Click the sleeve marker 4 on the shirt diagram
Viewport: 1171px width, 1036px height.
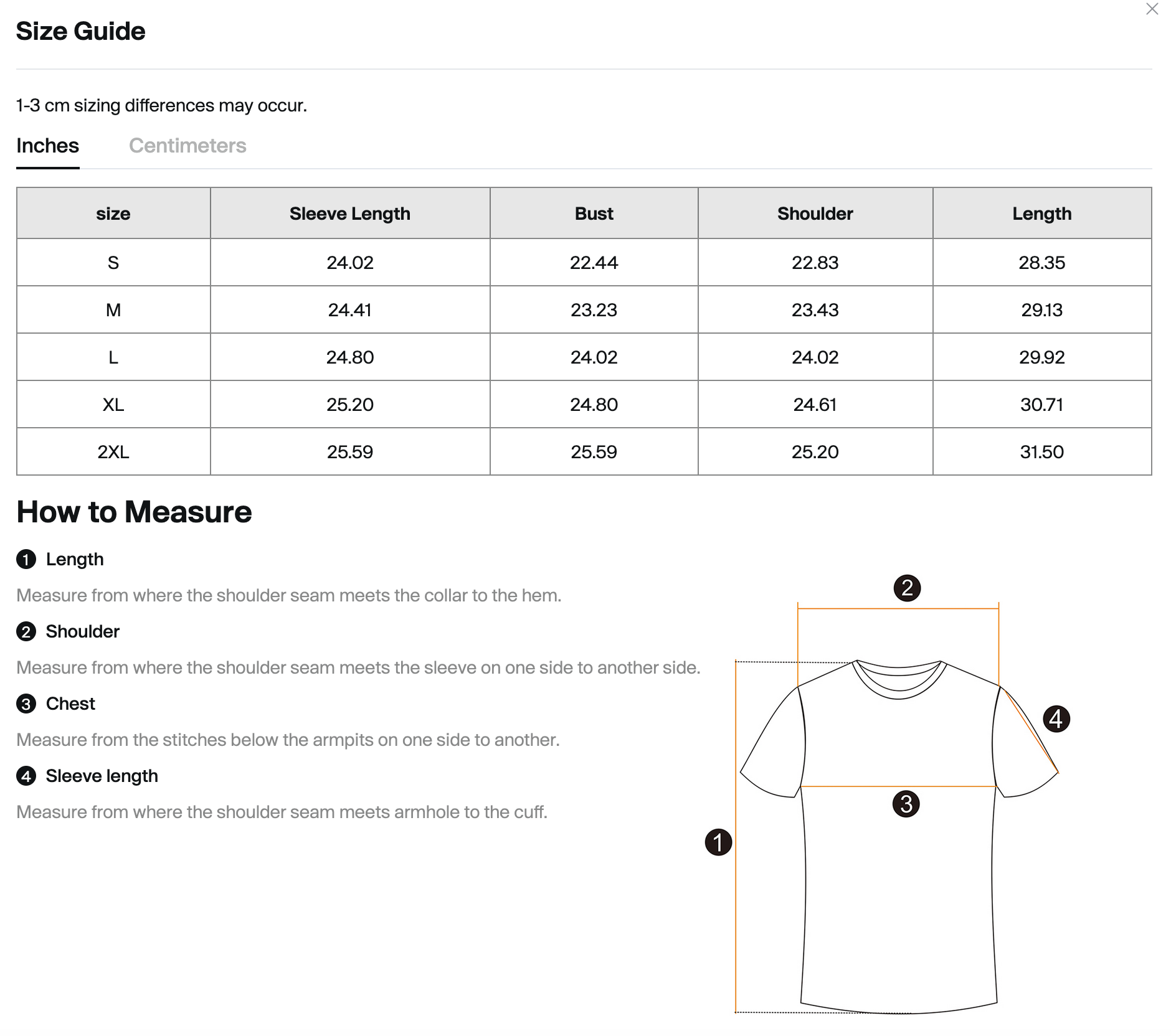[1056, 719]
